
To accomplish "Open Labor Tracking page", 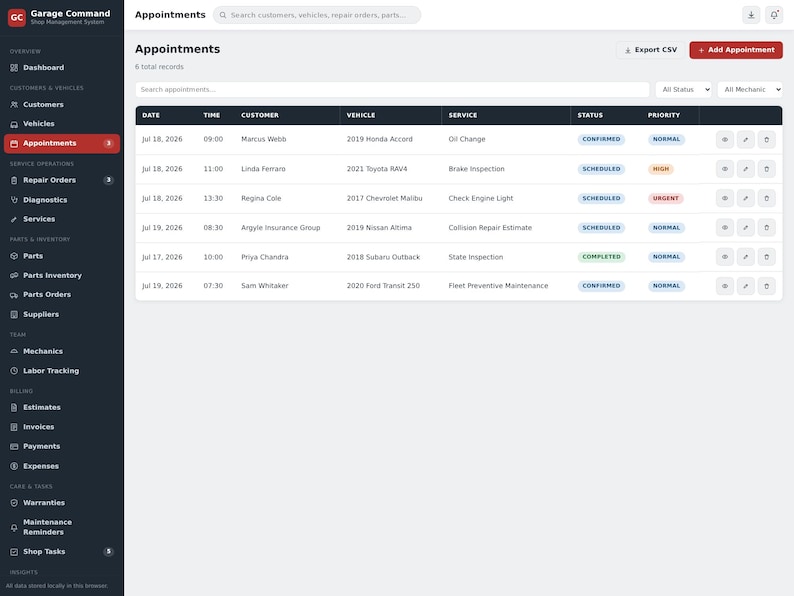I will 62,371.
